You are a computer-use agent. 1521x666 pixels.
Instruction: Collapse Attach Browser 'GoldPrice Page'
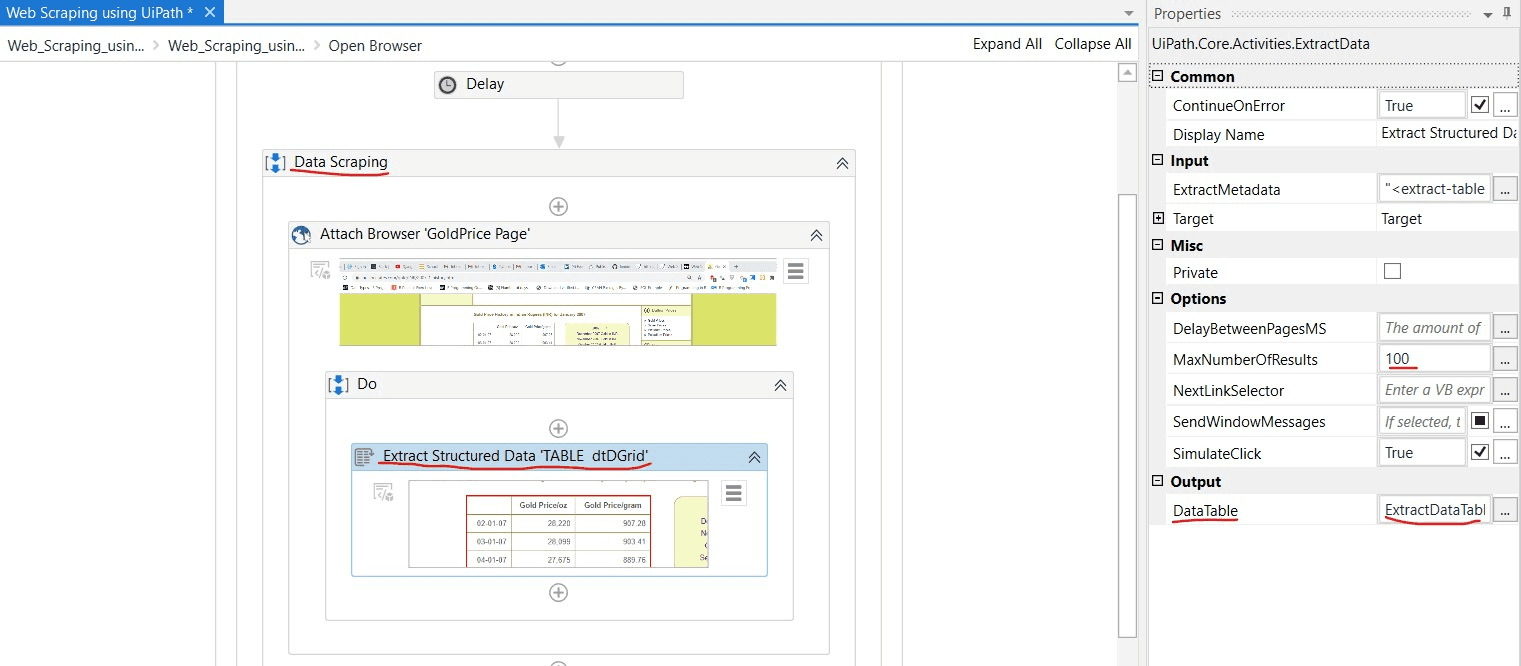[x=816, y=235]
